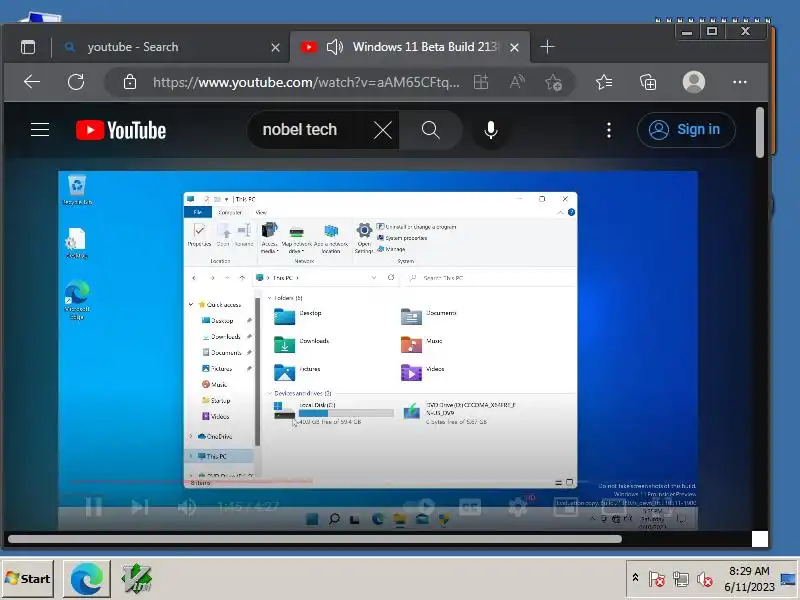Open the gVim taskbar icon
The height and width of the screenshot is (600, 800).
(136, 579)
